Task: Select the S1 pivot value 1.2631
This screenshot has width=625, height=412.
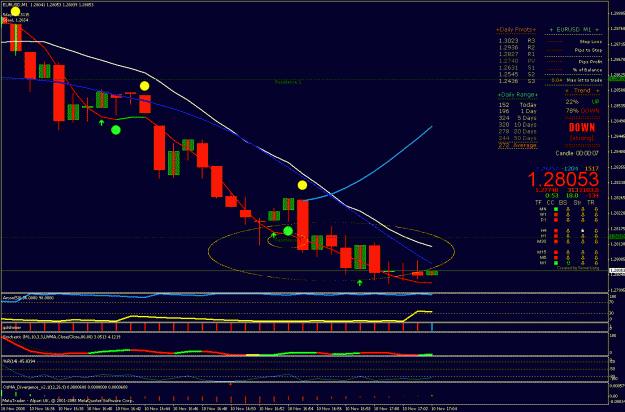Action: pos(508,67)
